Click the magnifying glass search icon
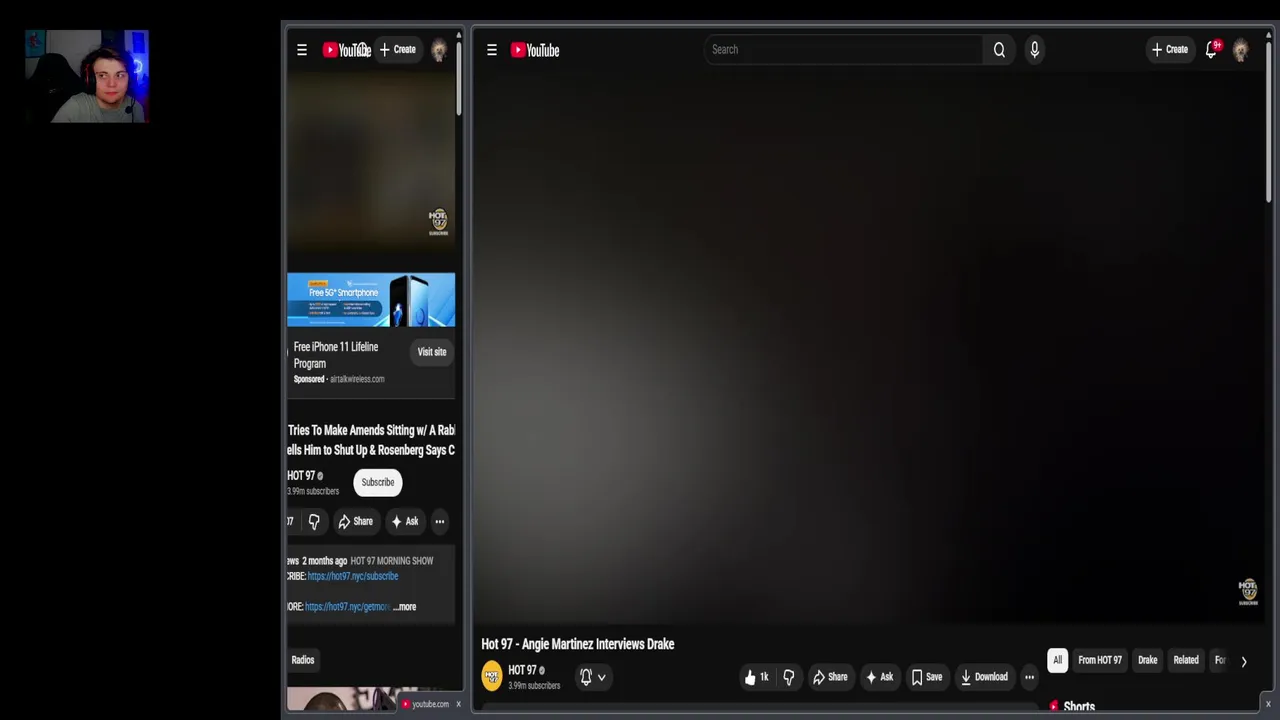 click(x=999, y=49)
